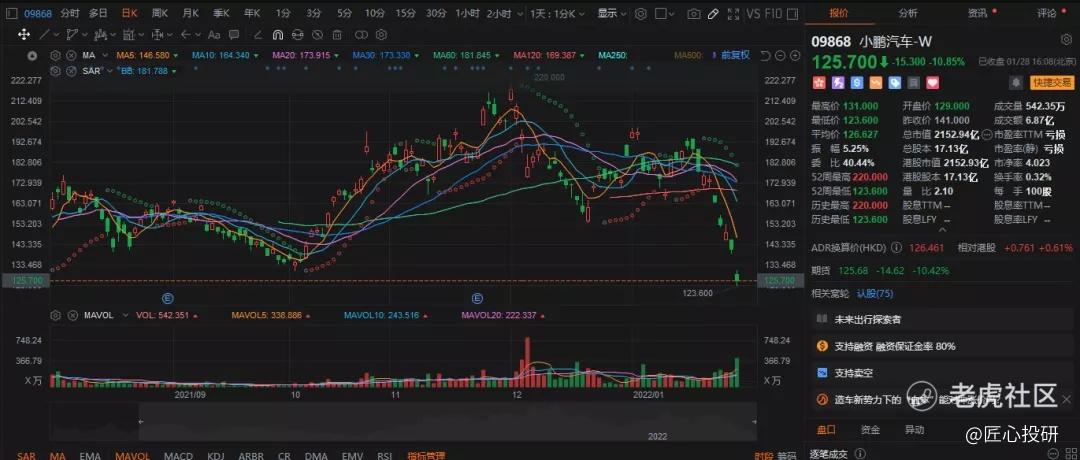Switch to the 周K weekly chart tab
This screenshot has height=460, width=1080.
[x=160, y=13]
